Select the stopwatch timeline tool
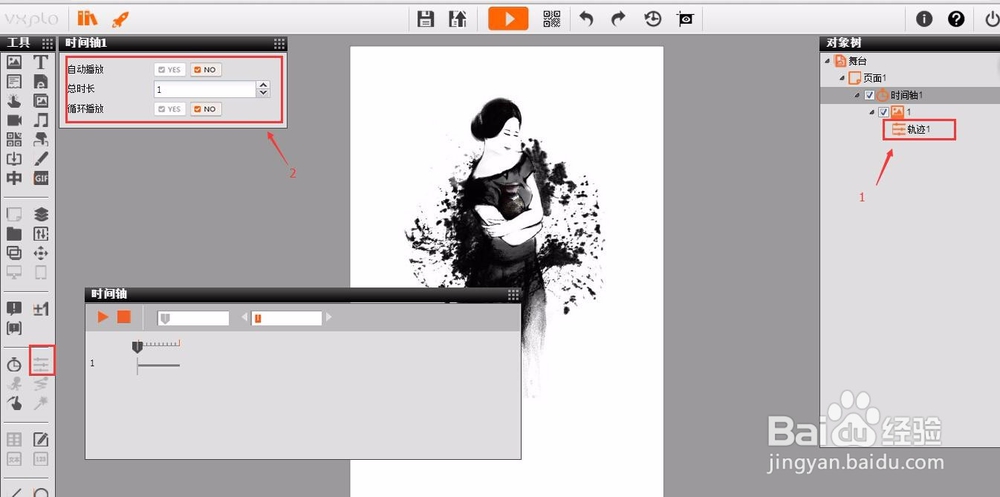 pyautogui.click(x=14, y=365)
